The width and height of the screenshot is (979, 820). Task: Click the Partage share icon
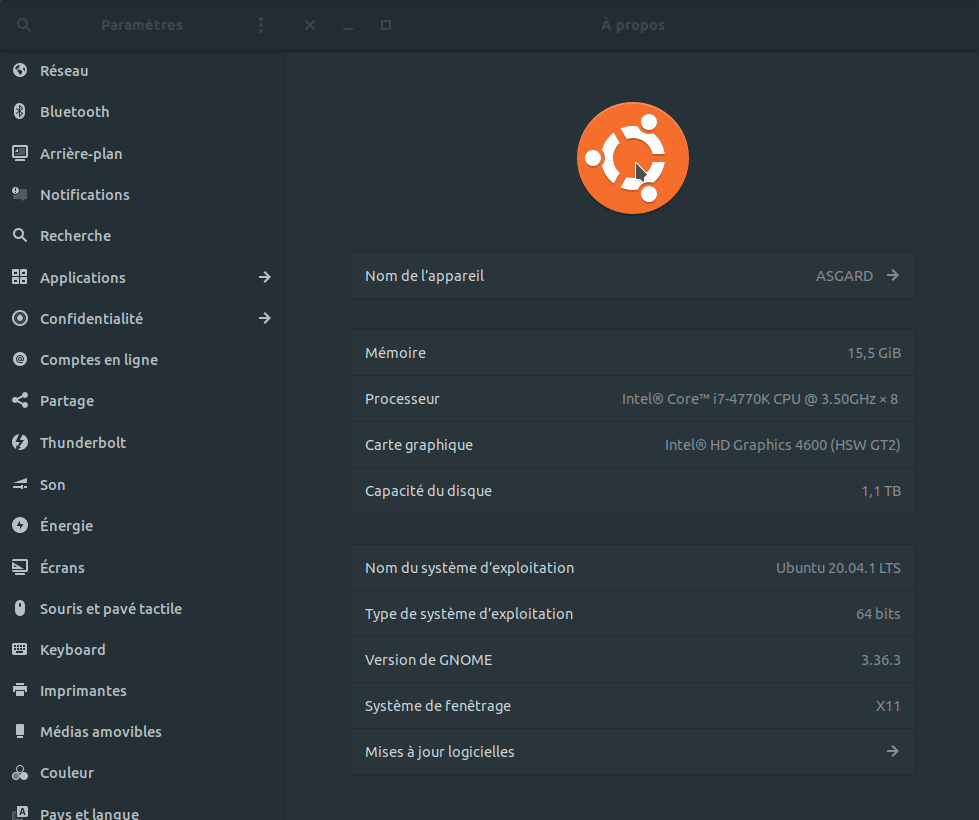point(19,401)
